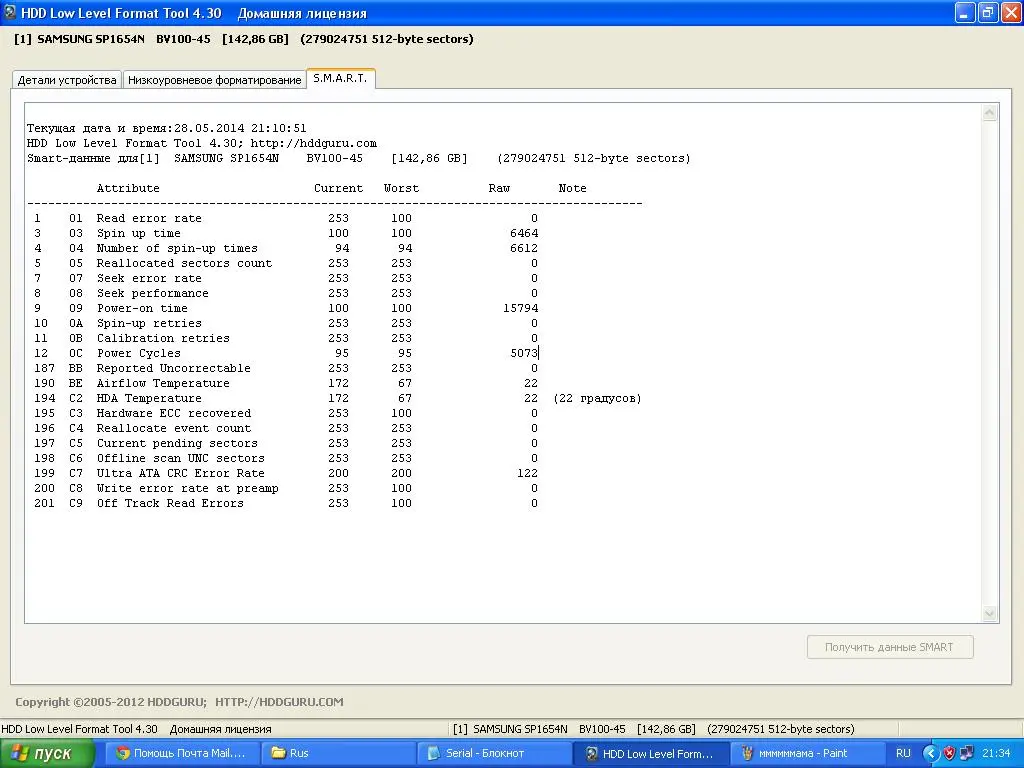Click the Airflow Temperature row
This screenshot has height=768, width=1024.
click(x=286, y=383)
